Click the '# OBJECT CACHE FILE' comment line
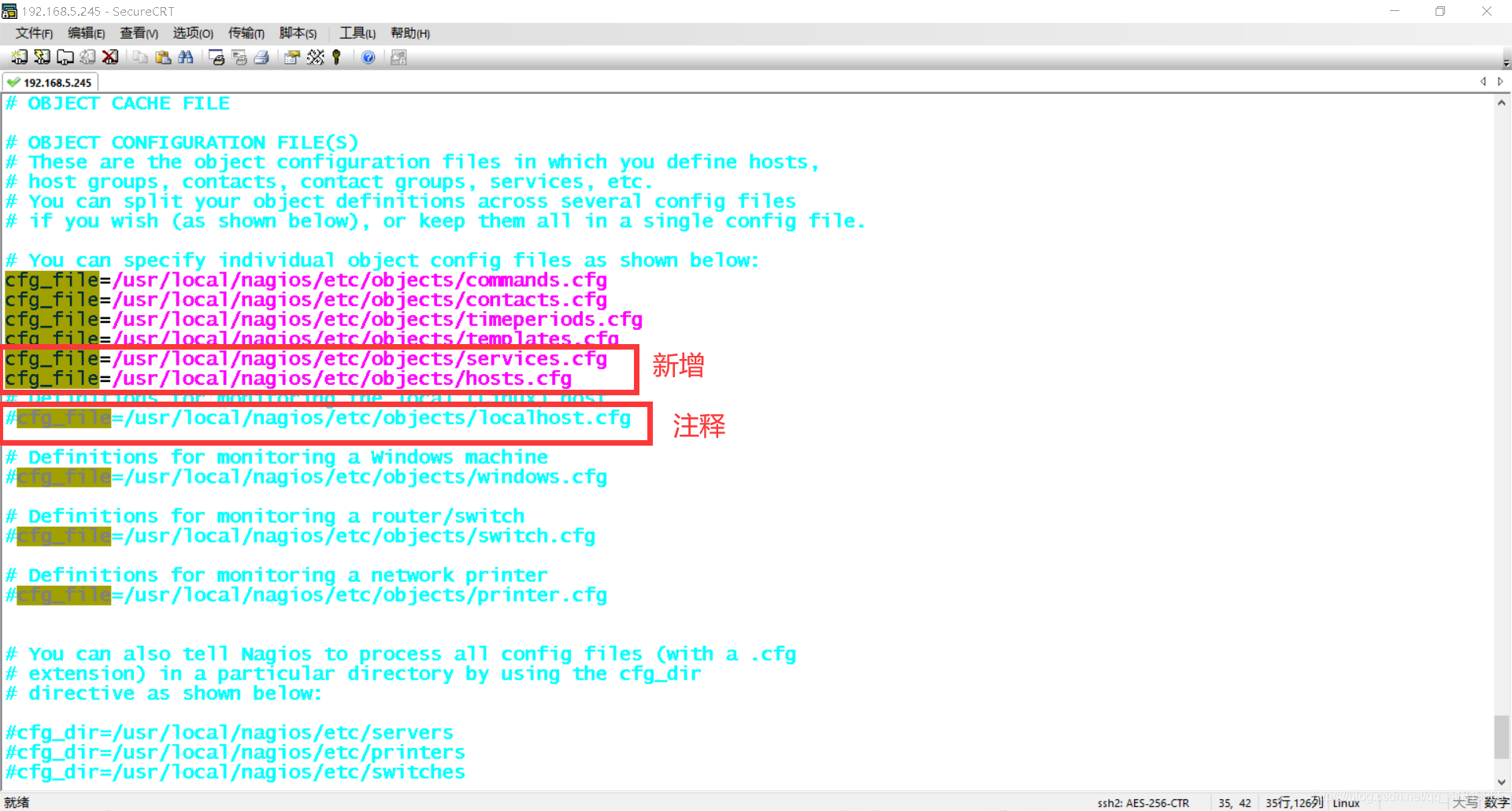The width and height of the screenshot is (1512, 811). point(118,103)
